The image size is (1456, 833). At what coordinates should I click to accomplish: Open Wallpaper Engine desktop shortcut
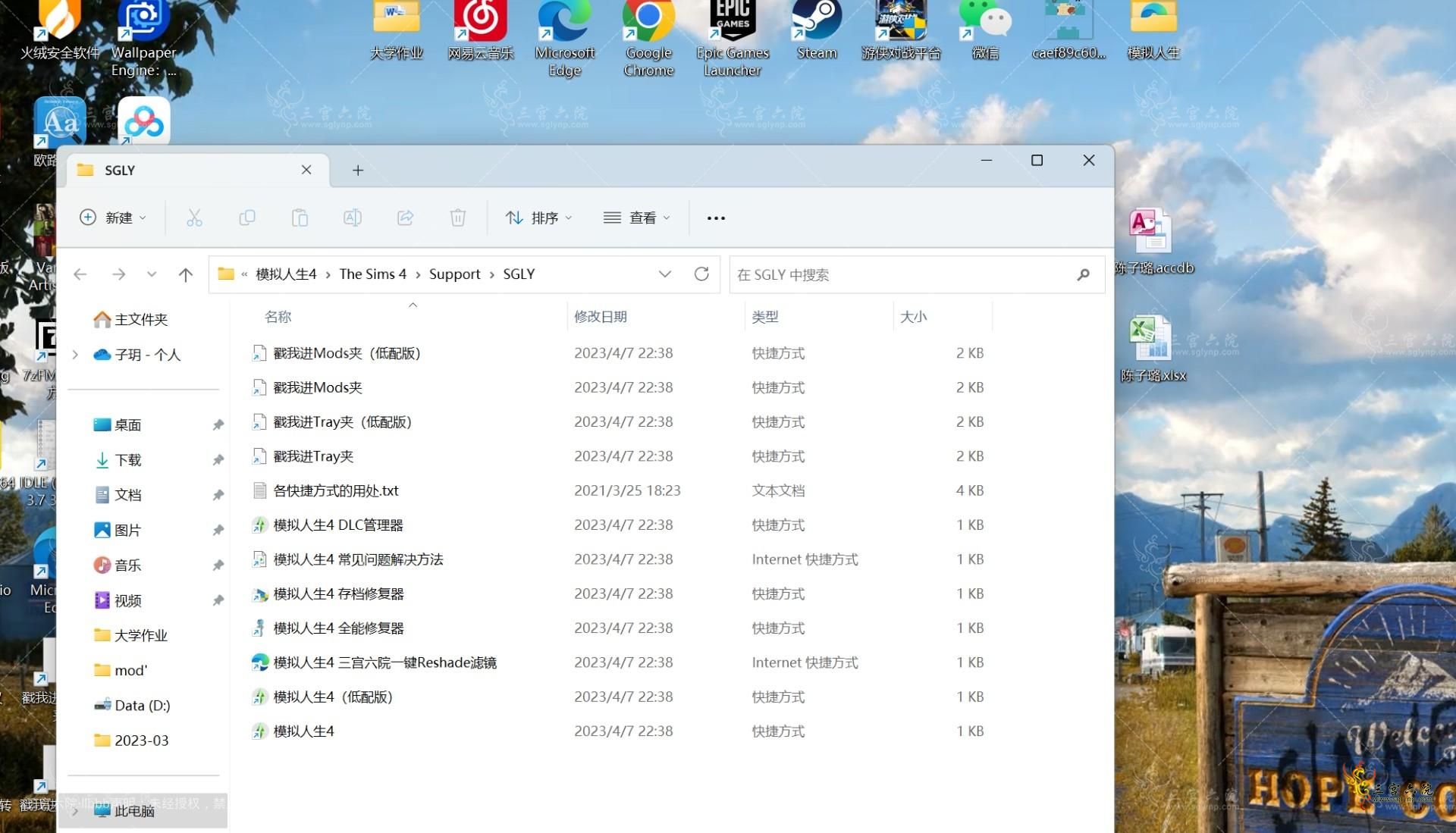pos(143,38)
